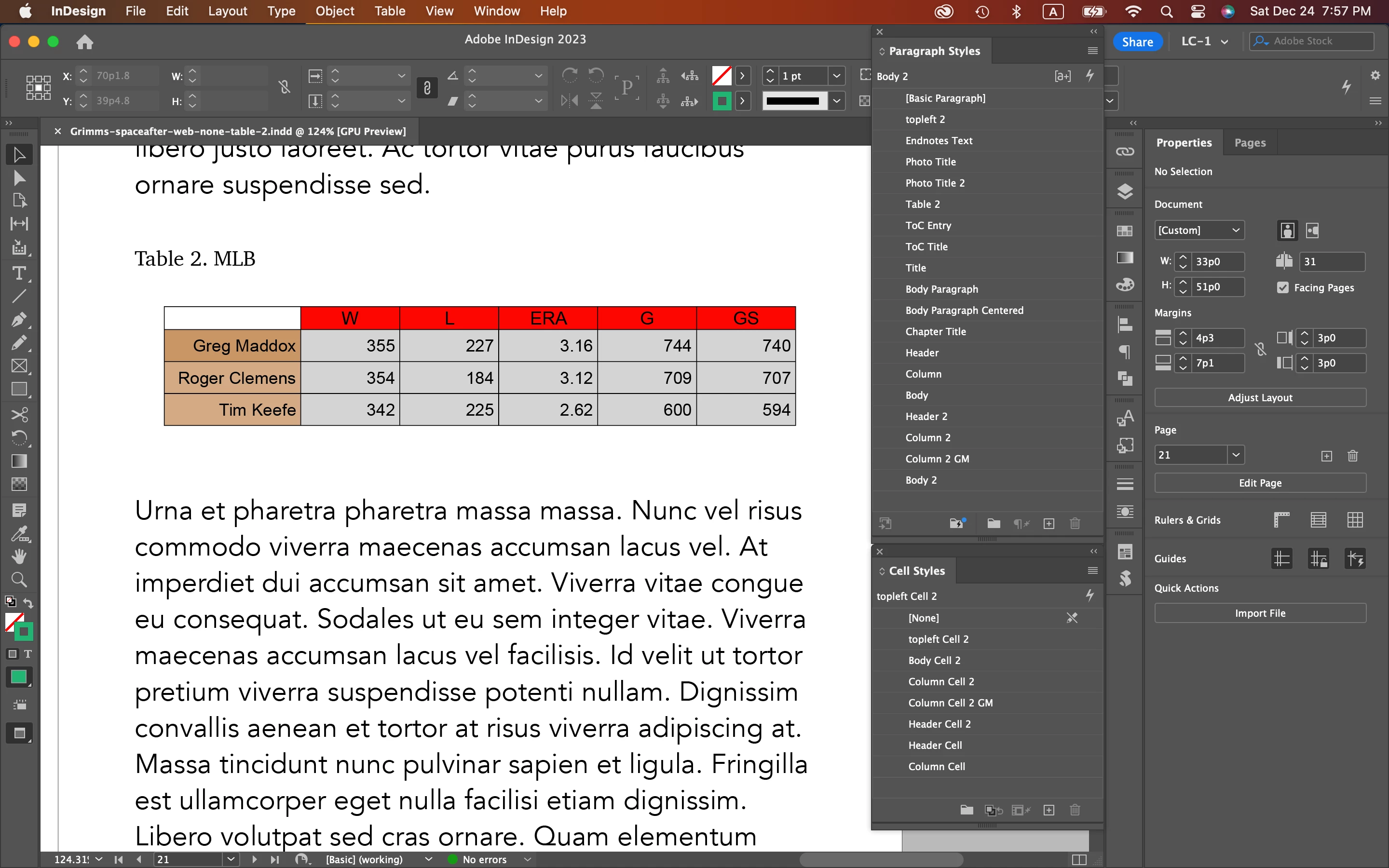Click the home screen icon
The width and height of the screenshot is (1389, 868).
point(84,42)
